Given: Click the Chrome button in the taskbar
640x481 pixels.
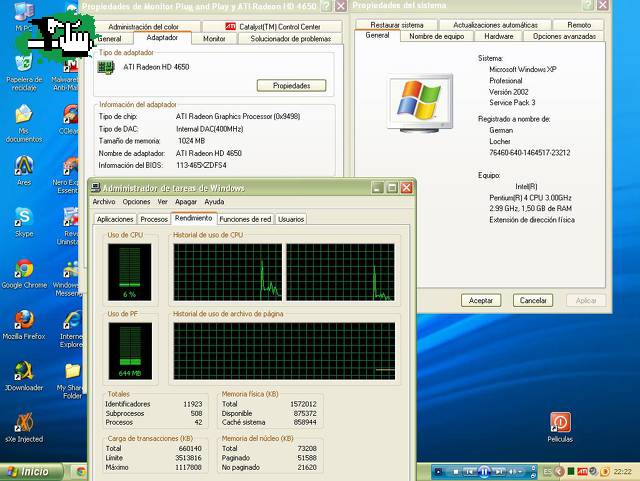Looking at the screenshot, I should coord(80,472).
